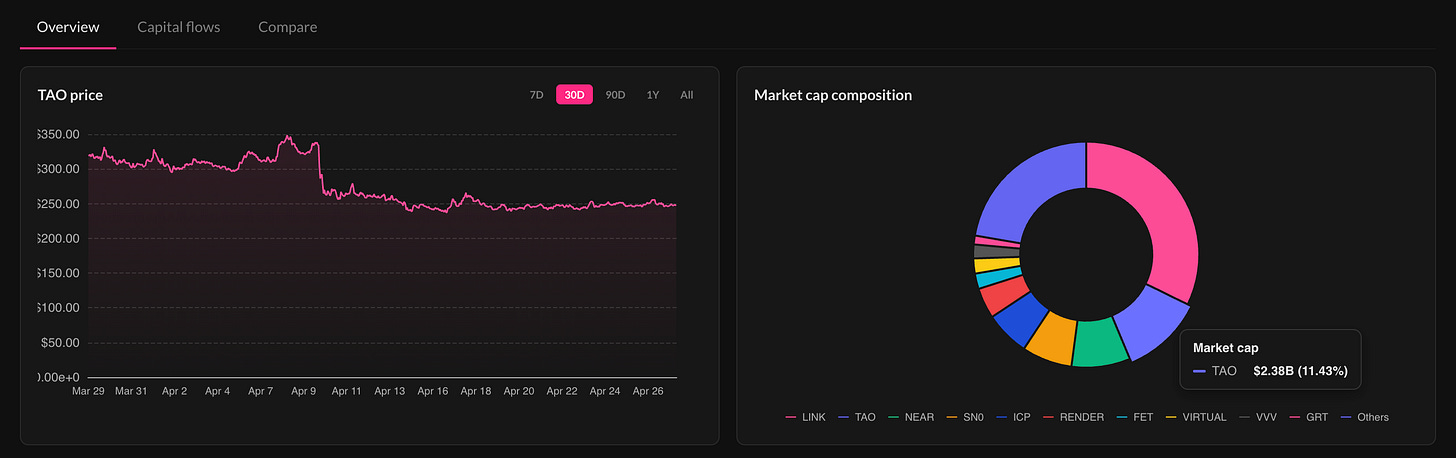Show All-time TAO price history
Viewport: 1456px width, 458px height.
point(687,95)
